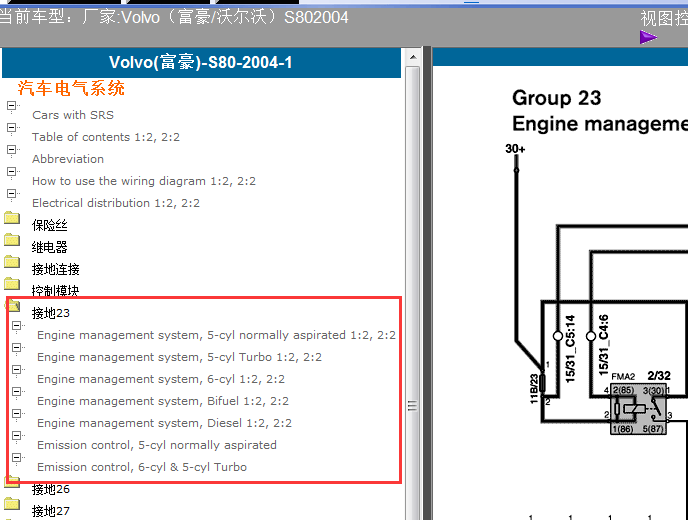Collapse node beside How to use wiring diagram
The image size is (688, 520).
pyautogui.click(x=11, y=172)
